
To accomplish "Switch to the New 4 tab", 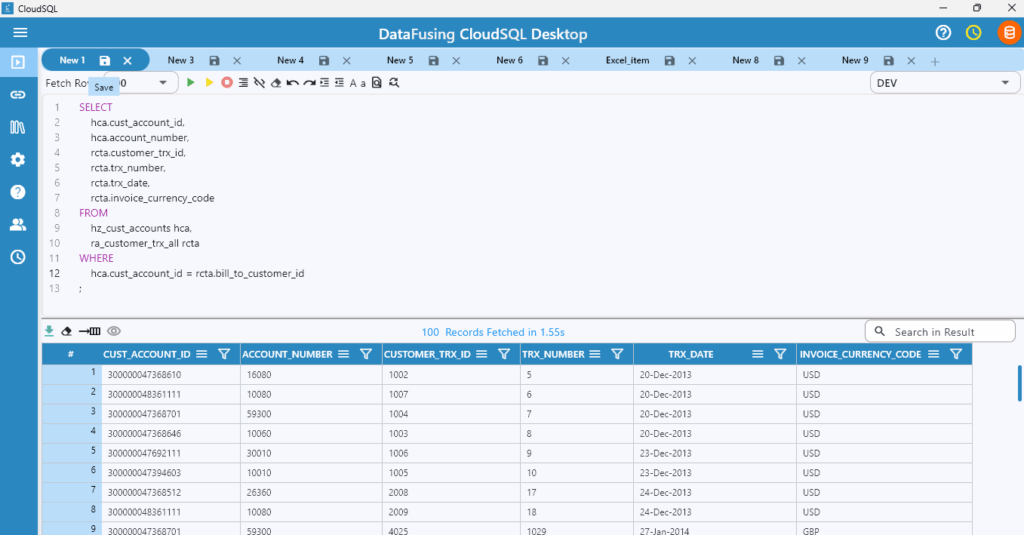I will (x=291, y=60).
